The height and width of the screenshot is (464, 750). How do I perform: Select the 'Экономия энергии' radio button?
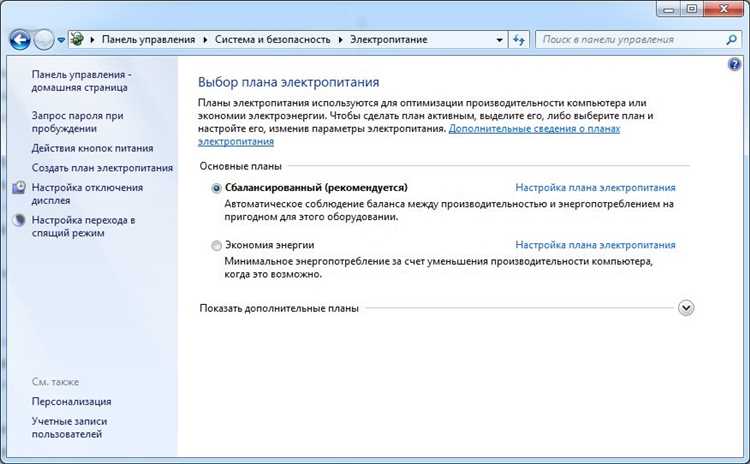point(216,245)
